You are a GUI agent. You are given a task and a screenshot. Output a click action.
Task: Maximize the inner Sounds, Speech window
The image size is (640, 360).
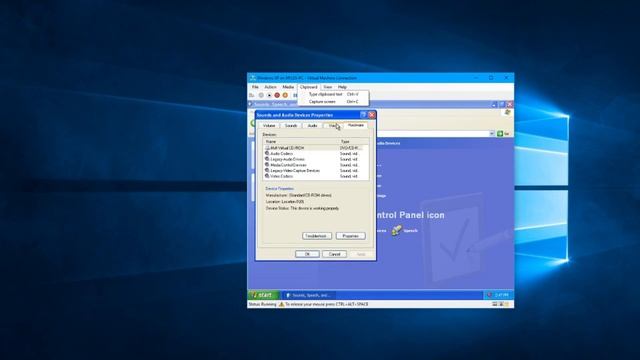coord(502,104)
